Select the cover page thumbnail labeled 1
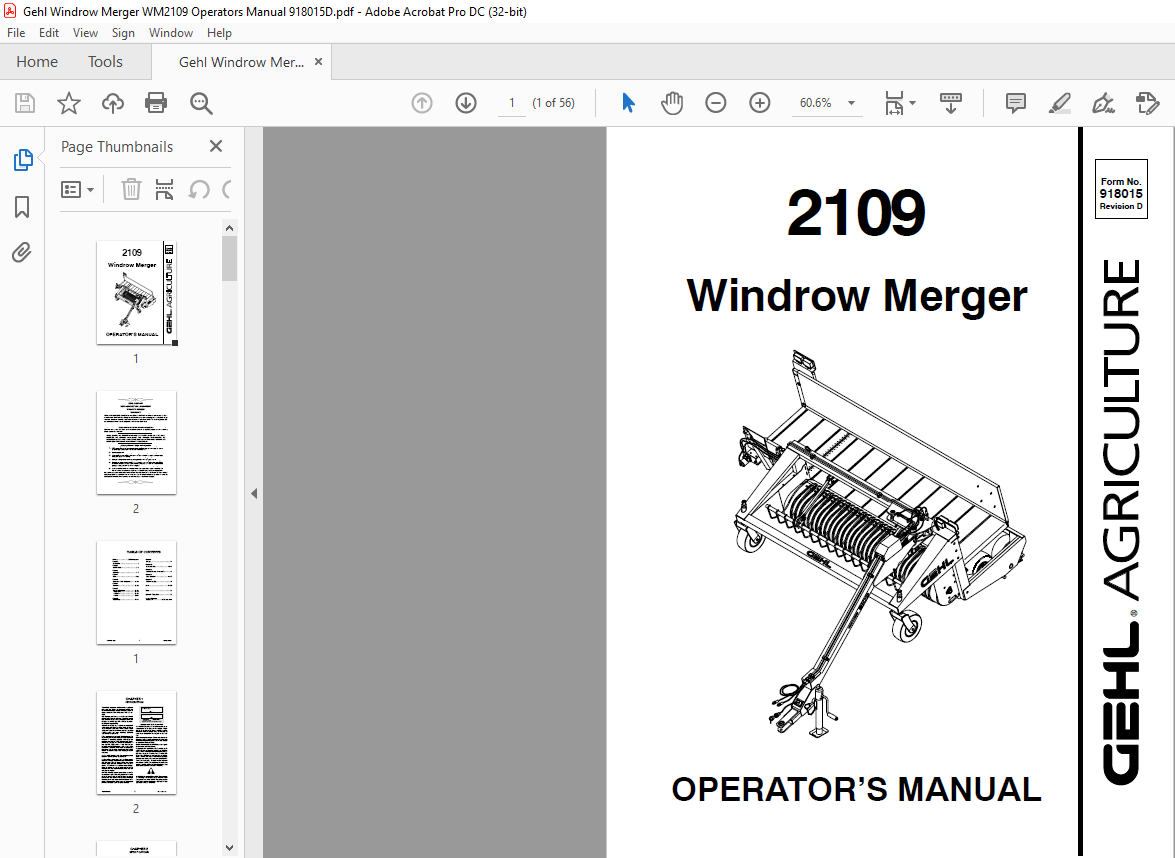Screen dimensions: 1175x858 point(136,293)
